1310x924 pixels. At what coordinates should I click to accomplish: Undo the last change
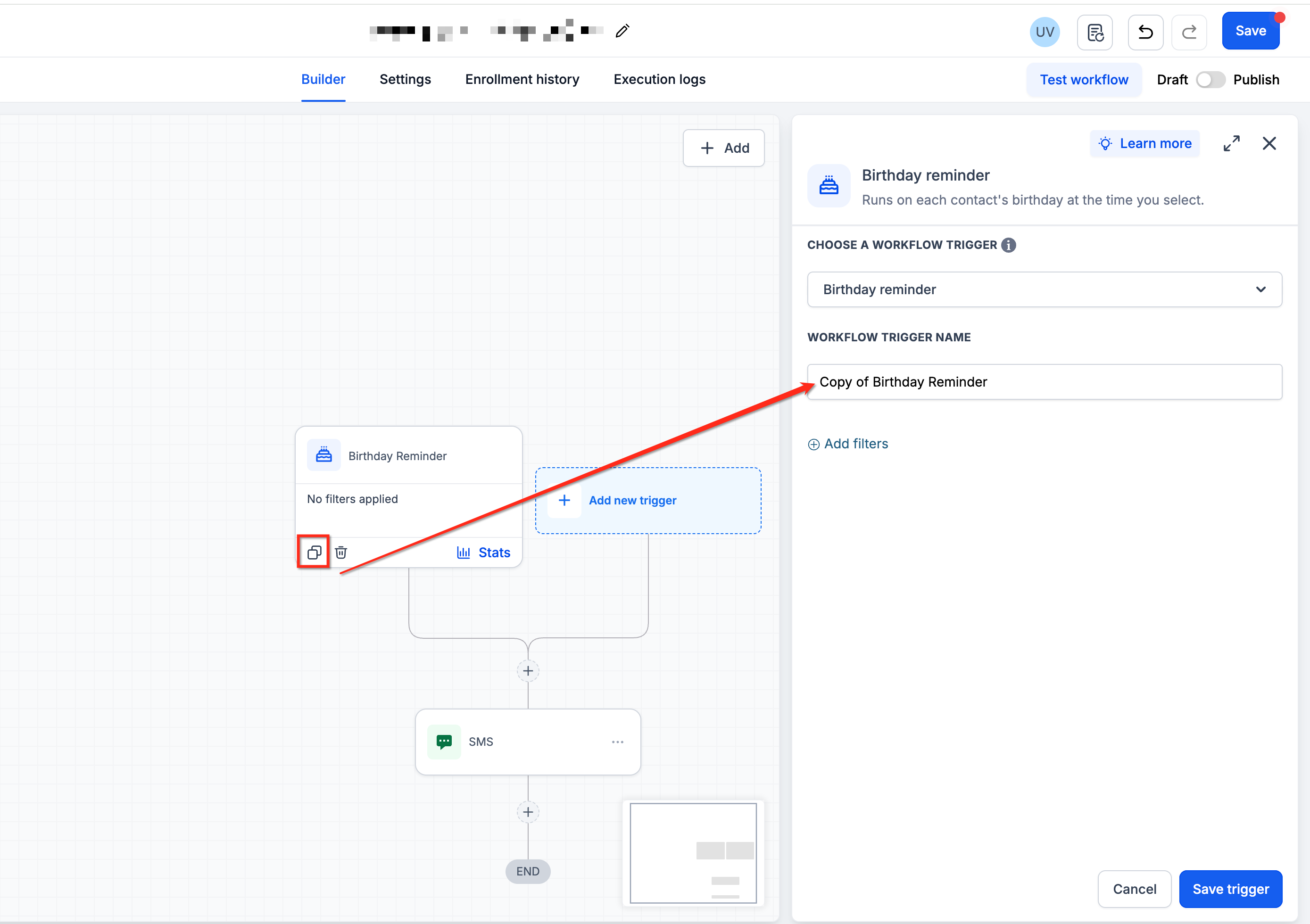[x=1145, y=33]
